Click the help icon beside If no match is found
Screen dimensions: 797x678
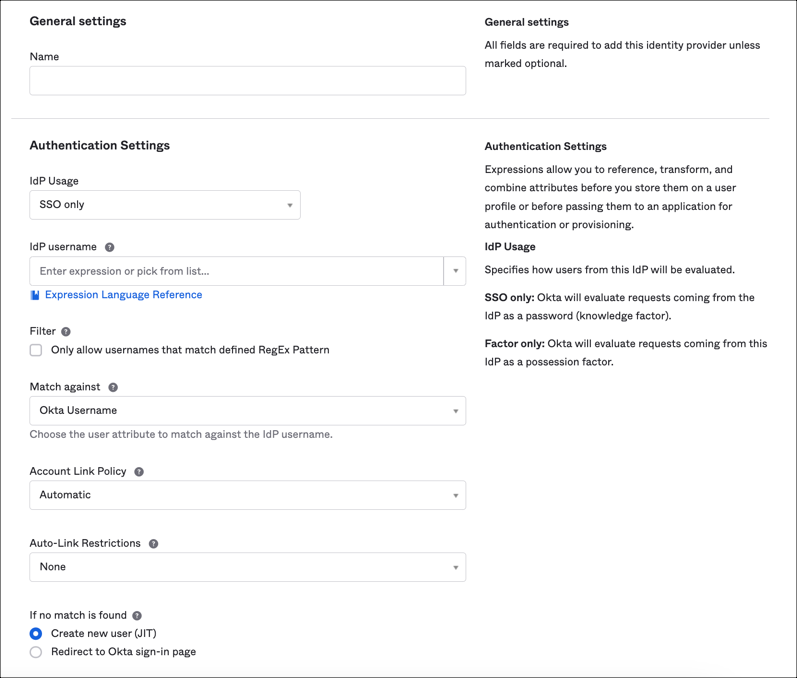[x=137, y=616]
